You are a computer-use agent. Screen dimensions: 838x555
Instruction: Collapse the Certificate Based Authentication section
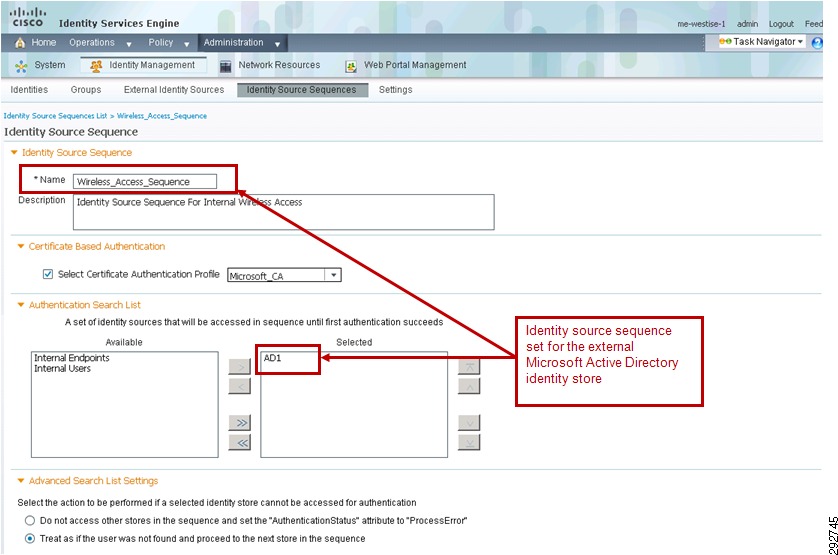[x=21, y=246]
